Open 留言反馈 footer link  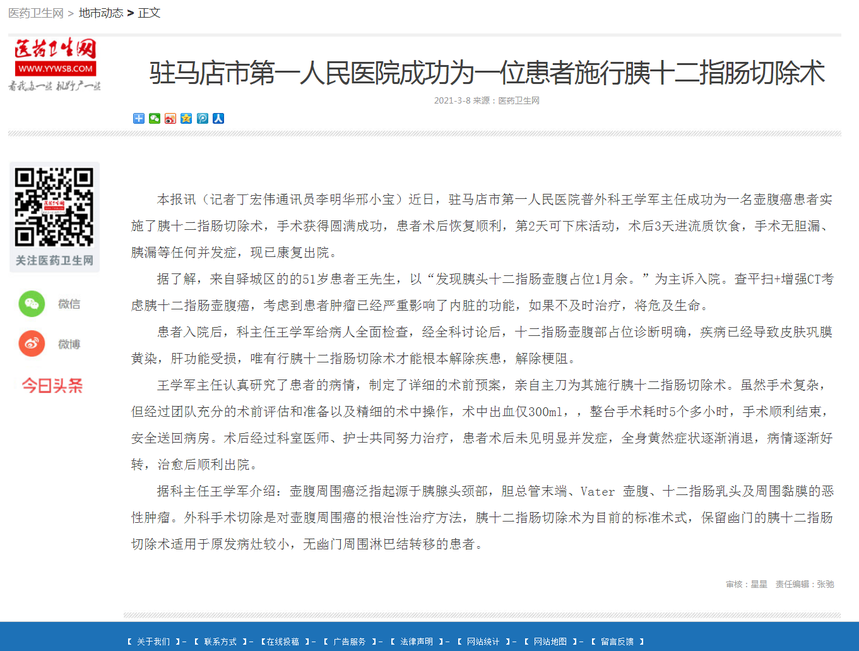617,642
